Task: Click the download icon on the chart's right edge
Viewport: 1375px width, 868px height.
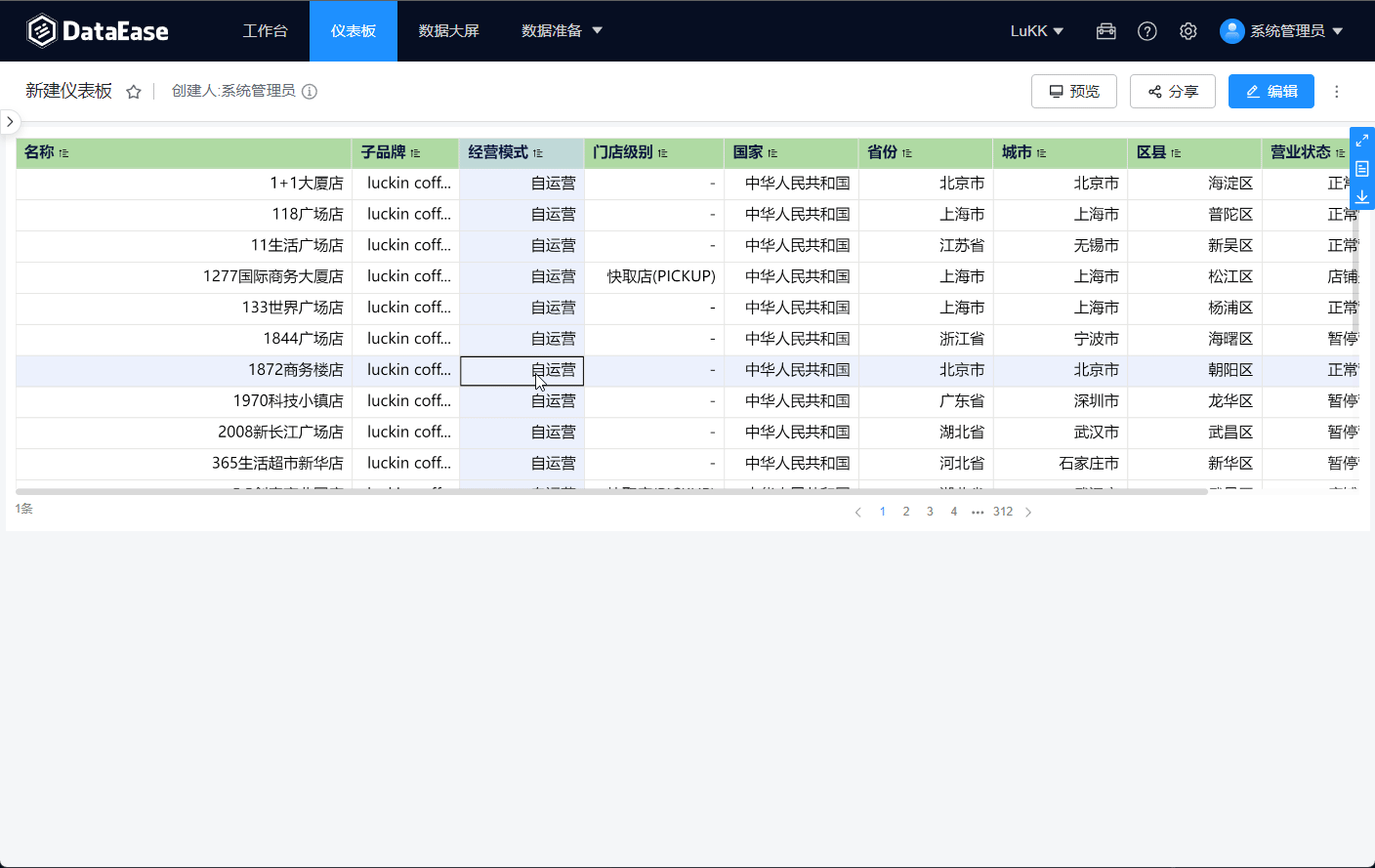Action: [1361, 196]
